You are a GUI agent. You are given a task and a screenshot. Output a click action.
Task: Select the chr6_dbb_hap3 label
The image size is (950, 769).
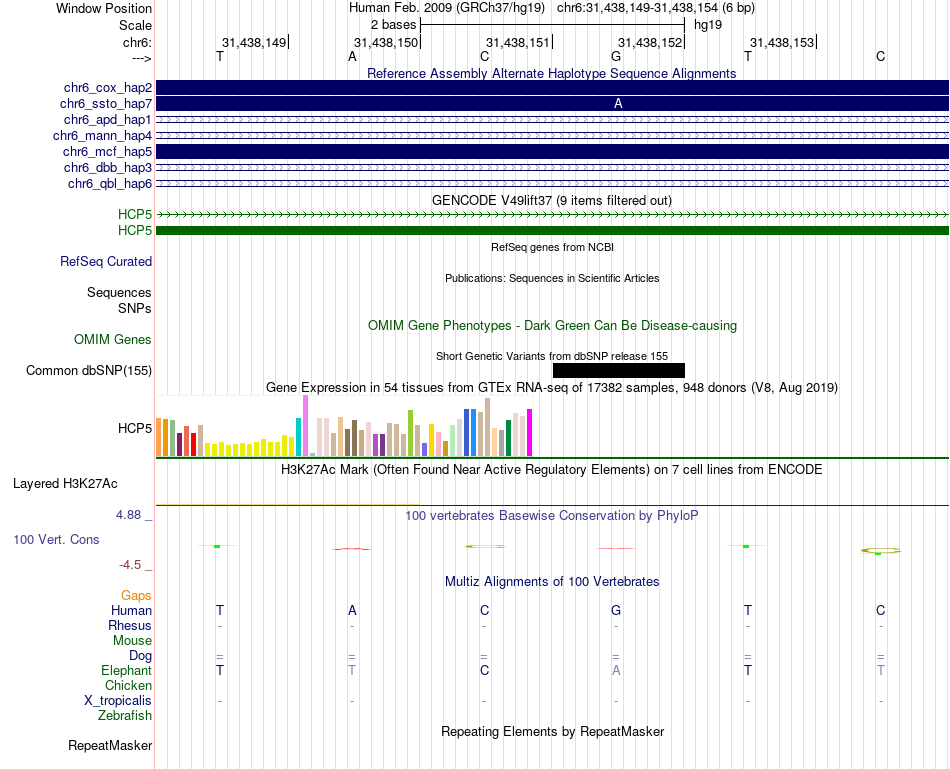point(108,167)
